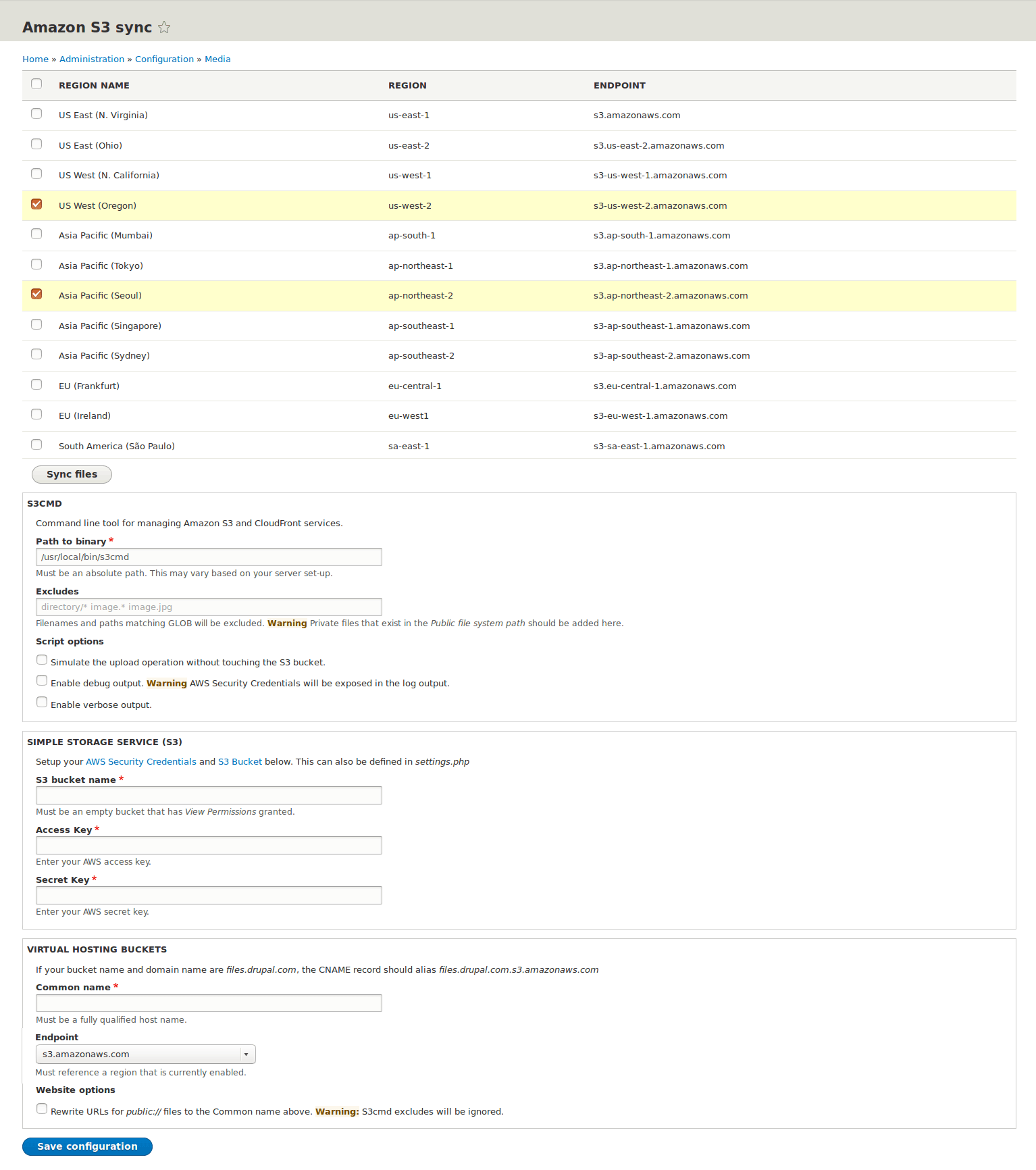Open the Media breadcrumb link

(x=217, y=59)
